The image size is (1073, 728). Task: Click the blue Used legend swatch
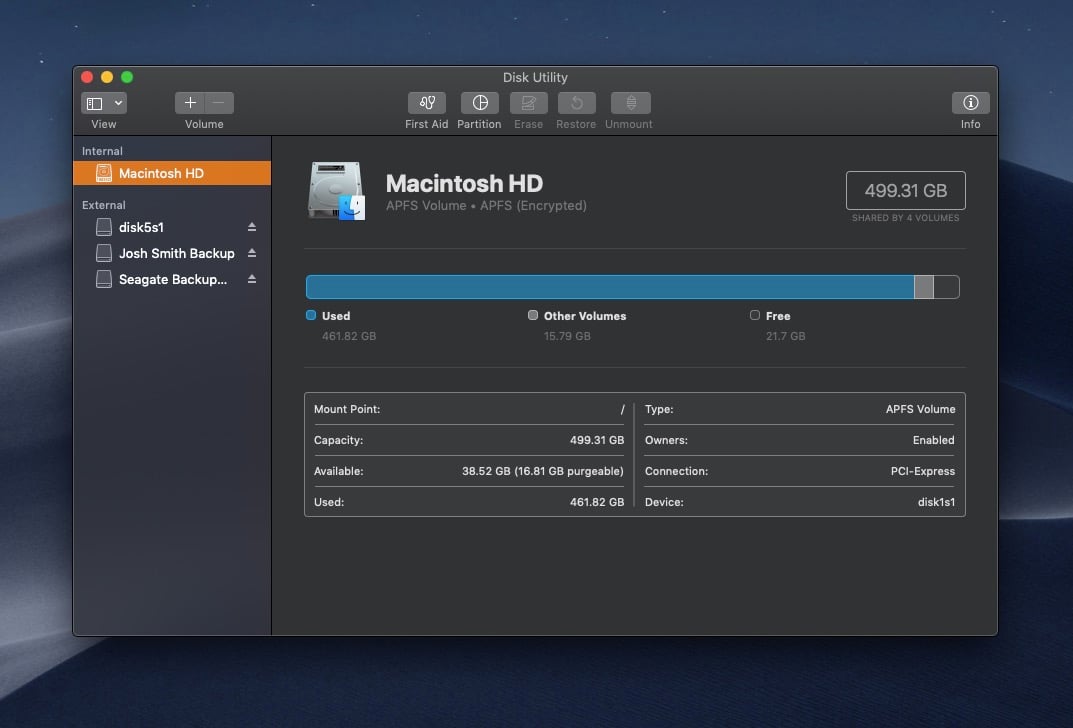(311, 315)
